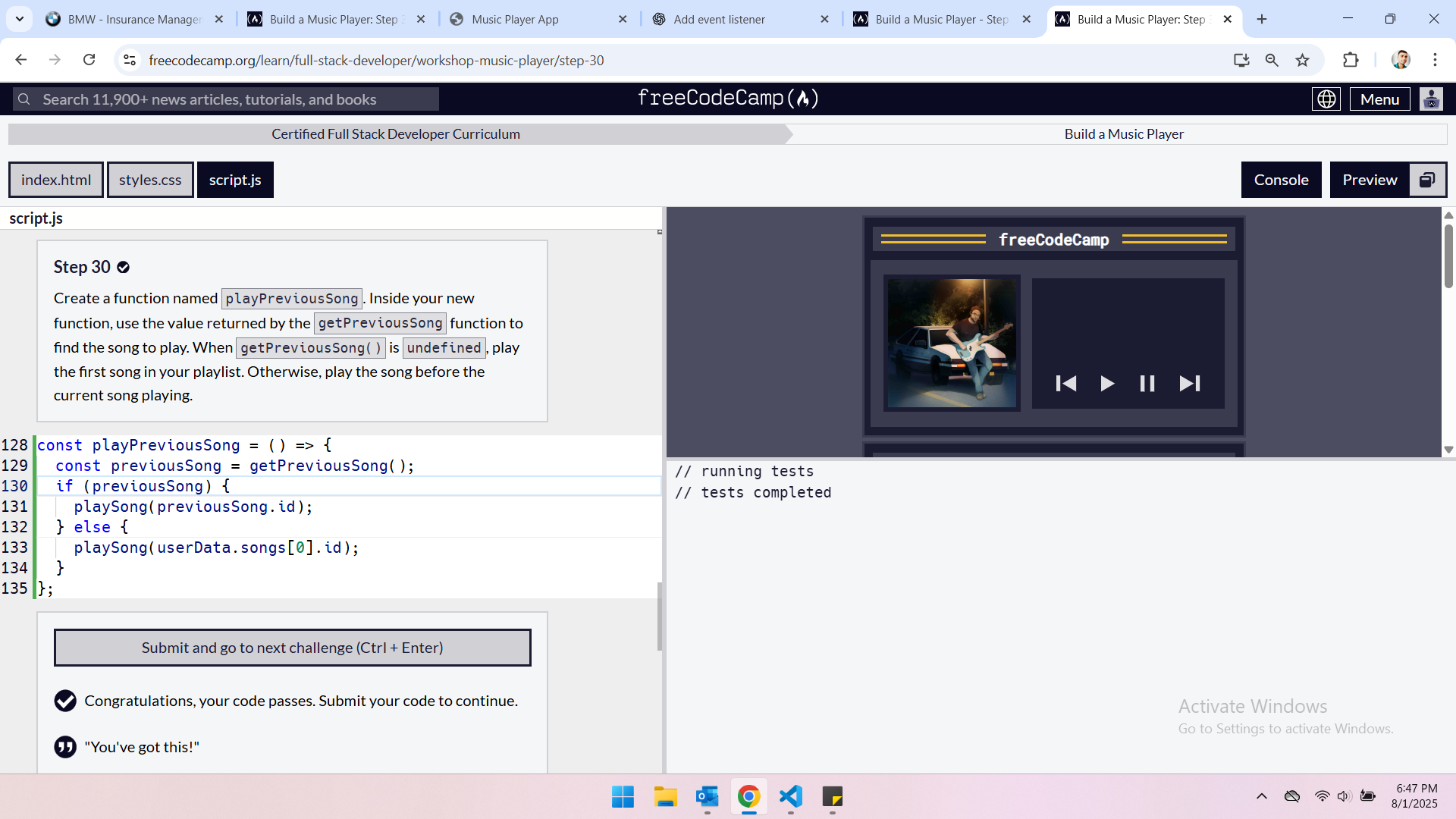The height and width of the screenshot is (819, 1456).
Task: Open language selection globe icon
Action: [x=1326, y=99]
